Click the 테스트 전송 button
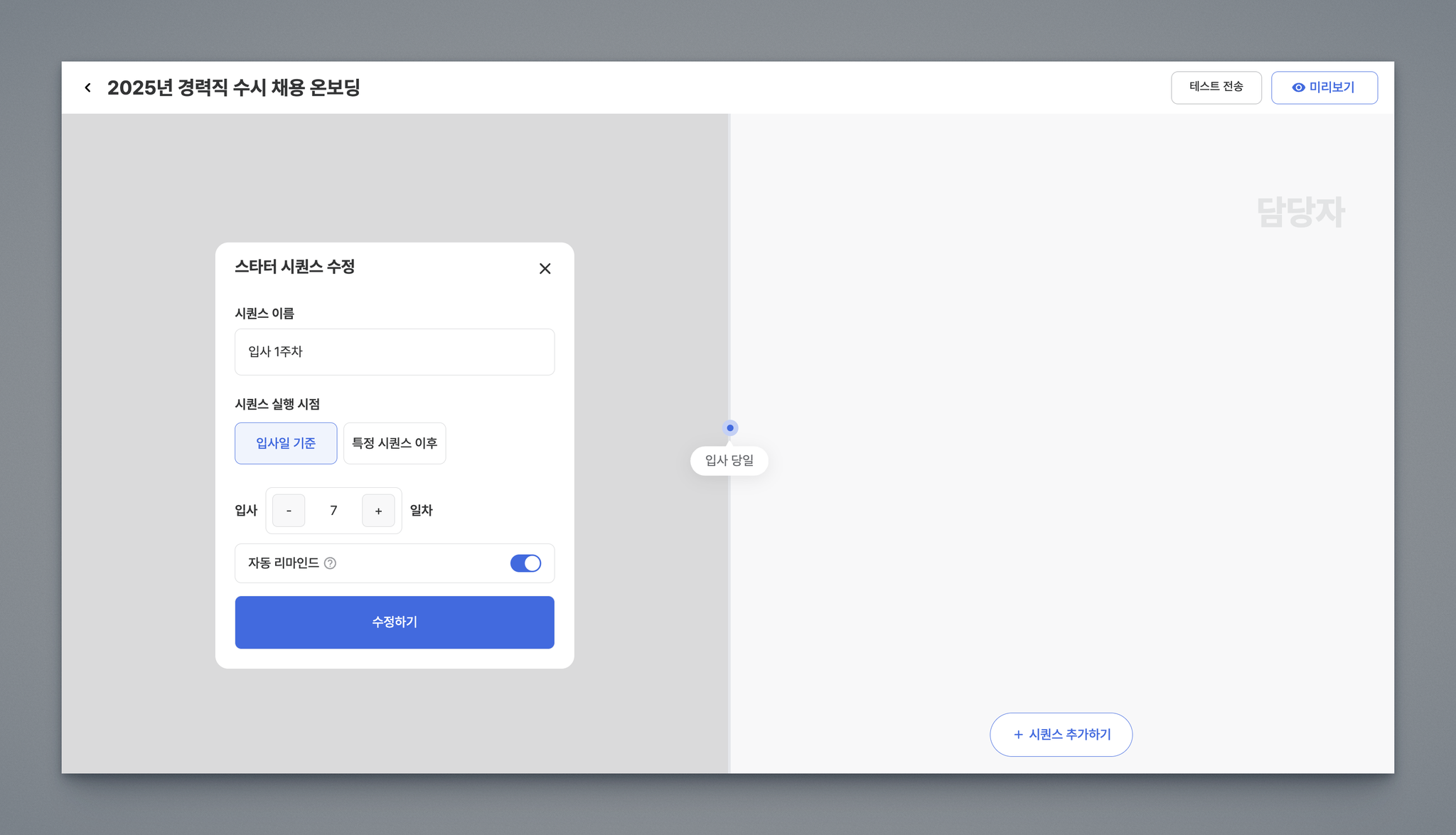 pos(1216,87)
